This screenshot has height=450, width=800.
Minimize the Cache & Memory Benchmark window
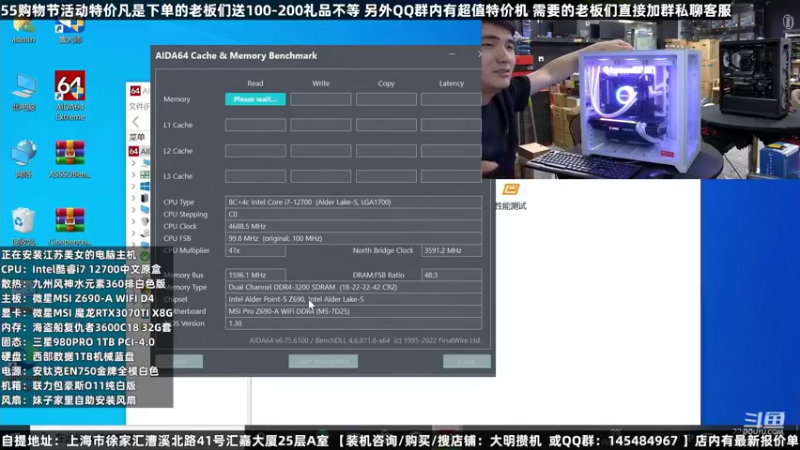452,54
